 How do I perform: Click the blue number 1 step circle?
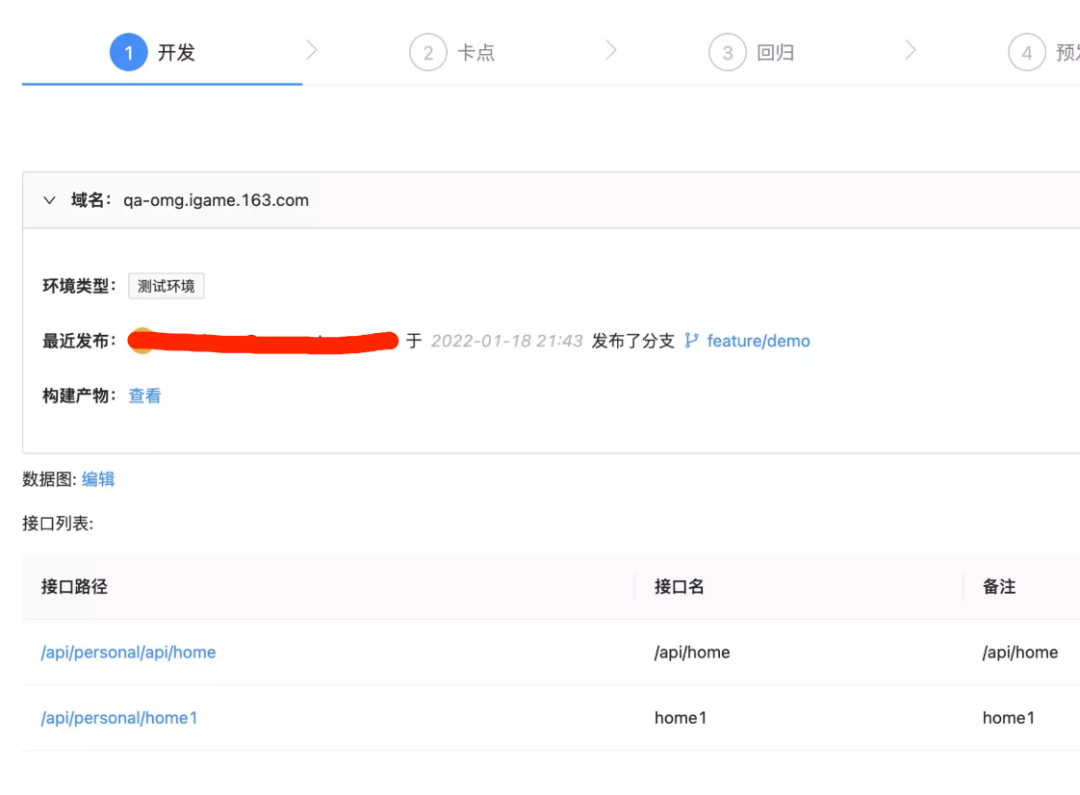tap(129, 52)
